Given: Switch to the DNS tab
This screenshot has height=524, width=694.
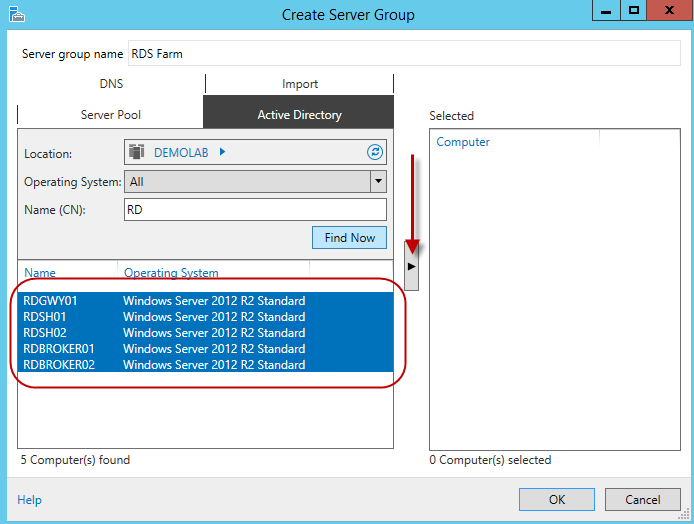Looking at the screenshot, I should click(111, 84).
